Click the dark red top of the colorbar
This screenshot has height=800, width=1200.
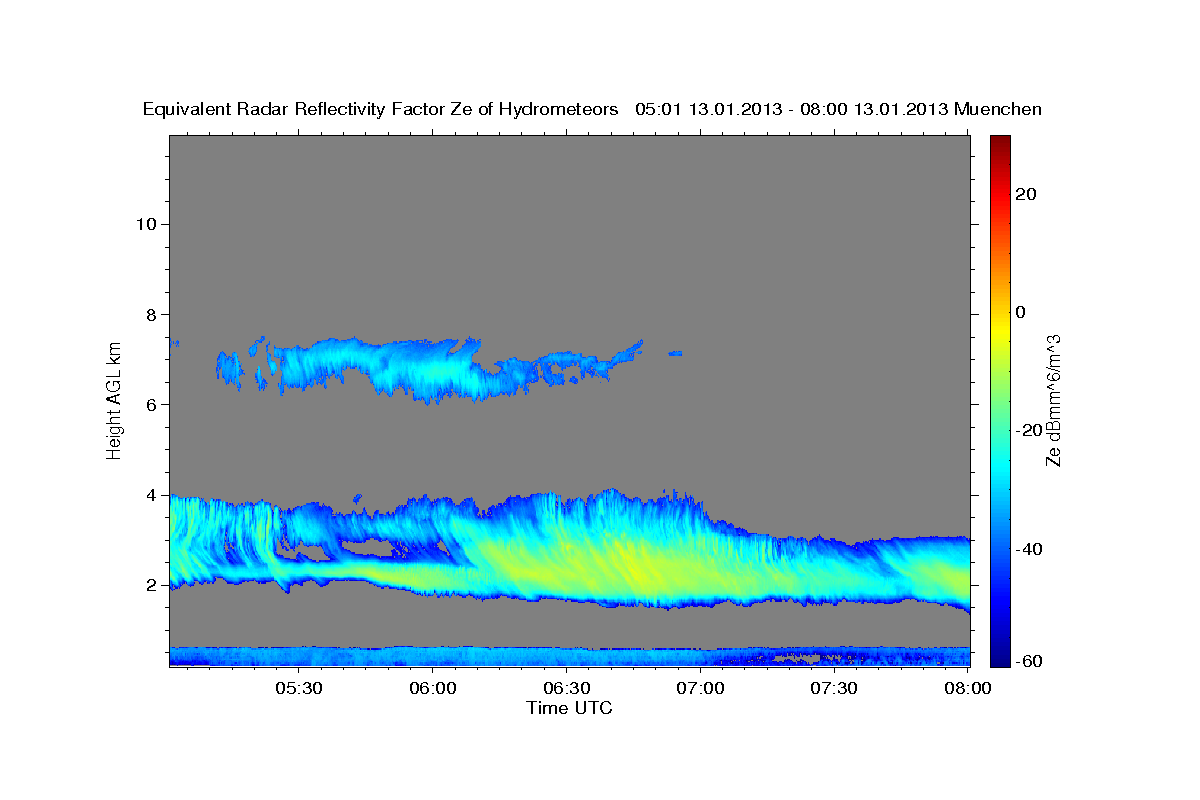pos(1000,142)
